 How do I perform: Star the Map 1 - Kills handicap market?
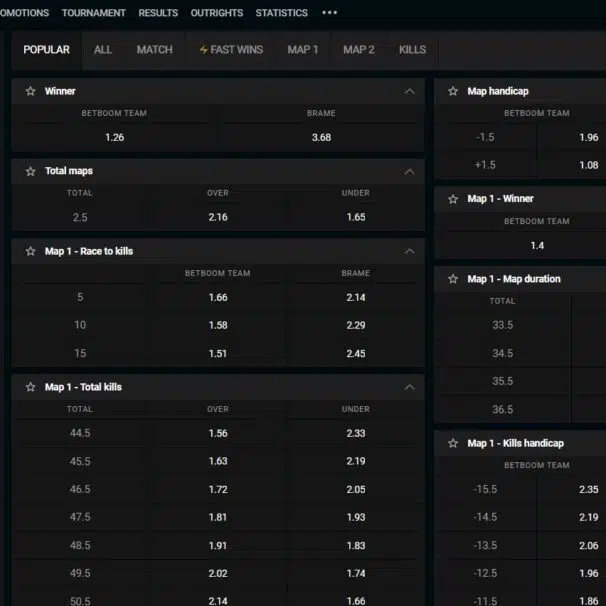[453, 443]
